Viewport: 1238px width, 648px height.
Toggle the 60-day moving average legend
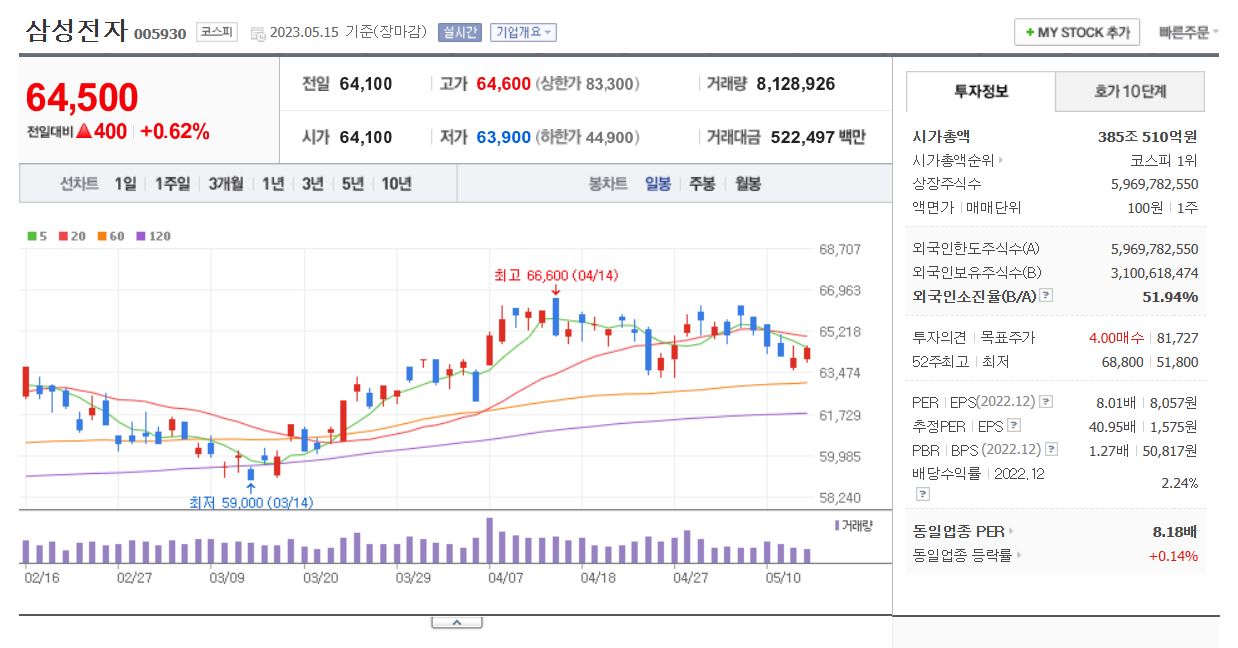tap(110, 236)
